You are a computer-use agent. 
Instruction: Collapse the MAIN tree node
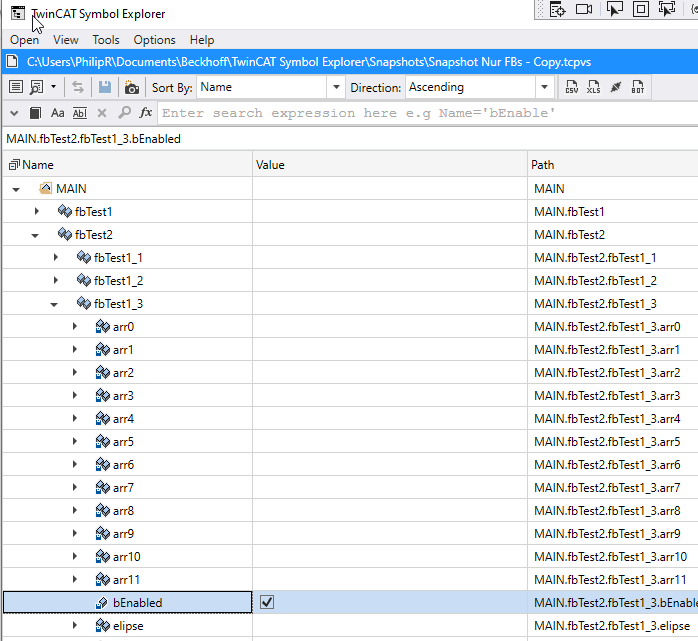coord(16,189)
